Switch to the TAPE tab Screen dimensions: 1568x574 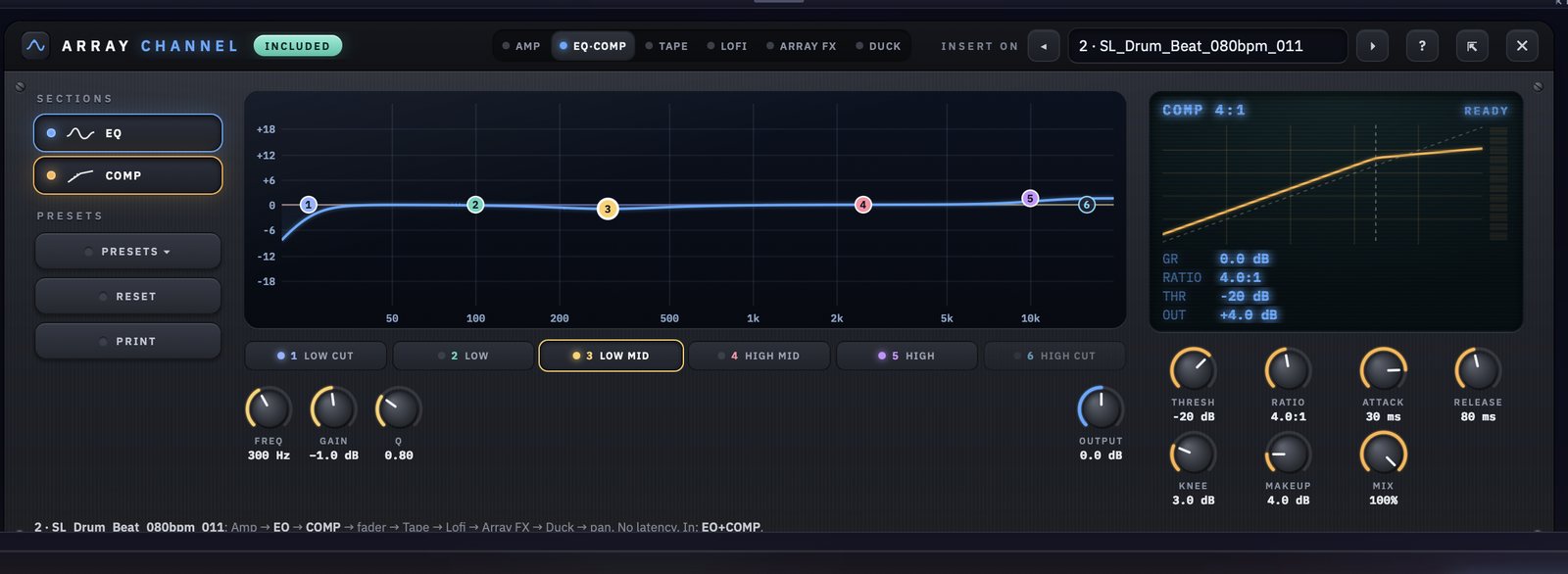pos(666,46)
